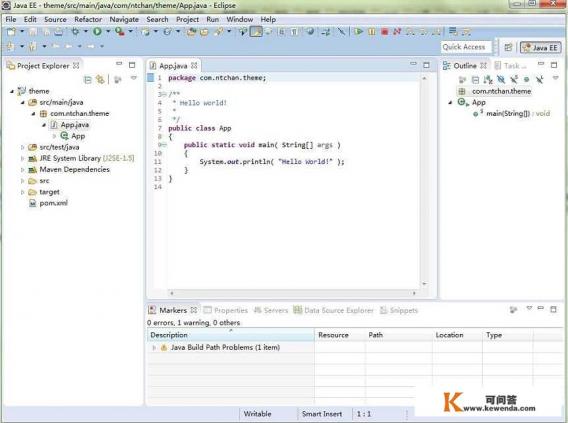The width and height of the screenshot is (568, 423).
Task: Click the editor horizontal scrollbar
Action: (x=293, y=293)
